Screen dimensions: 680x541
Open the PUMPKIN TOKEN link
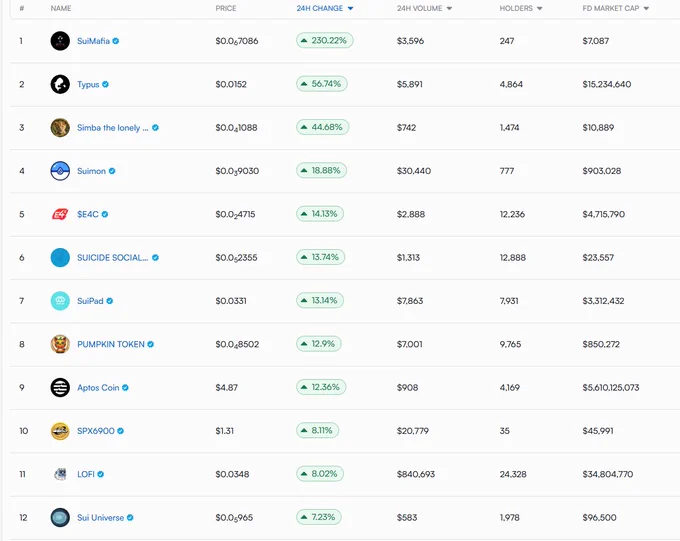(x=111, y=344)
